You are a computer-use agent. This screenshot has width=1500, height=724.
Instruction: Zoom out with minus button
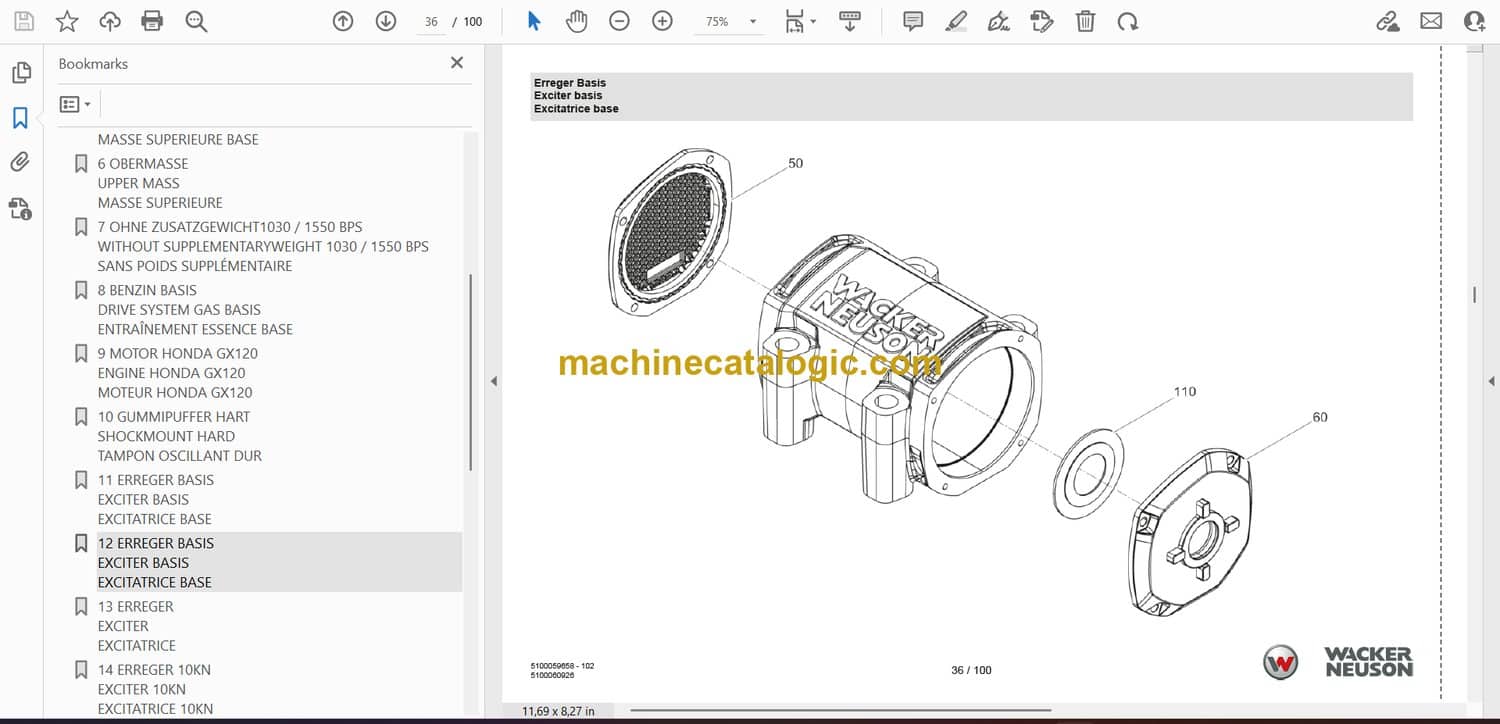coord(619,21)
